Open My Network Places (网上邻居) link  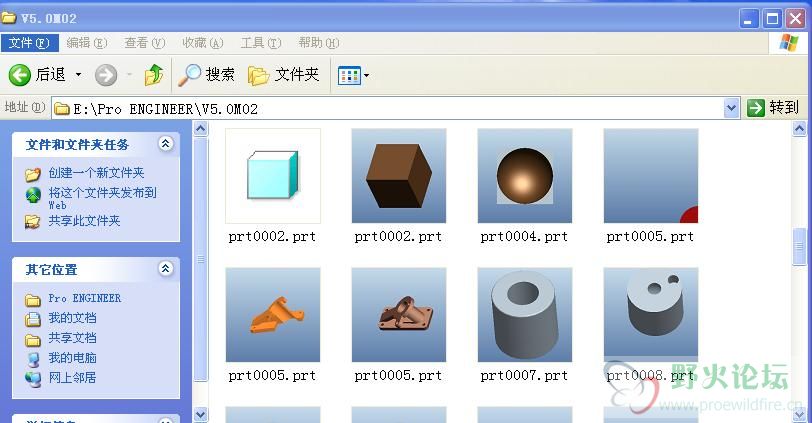point(72,378)
